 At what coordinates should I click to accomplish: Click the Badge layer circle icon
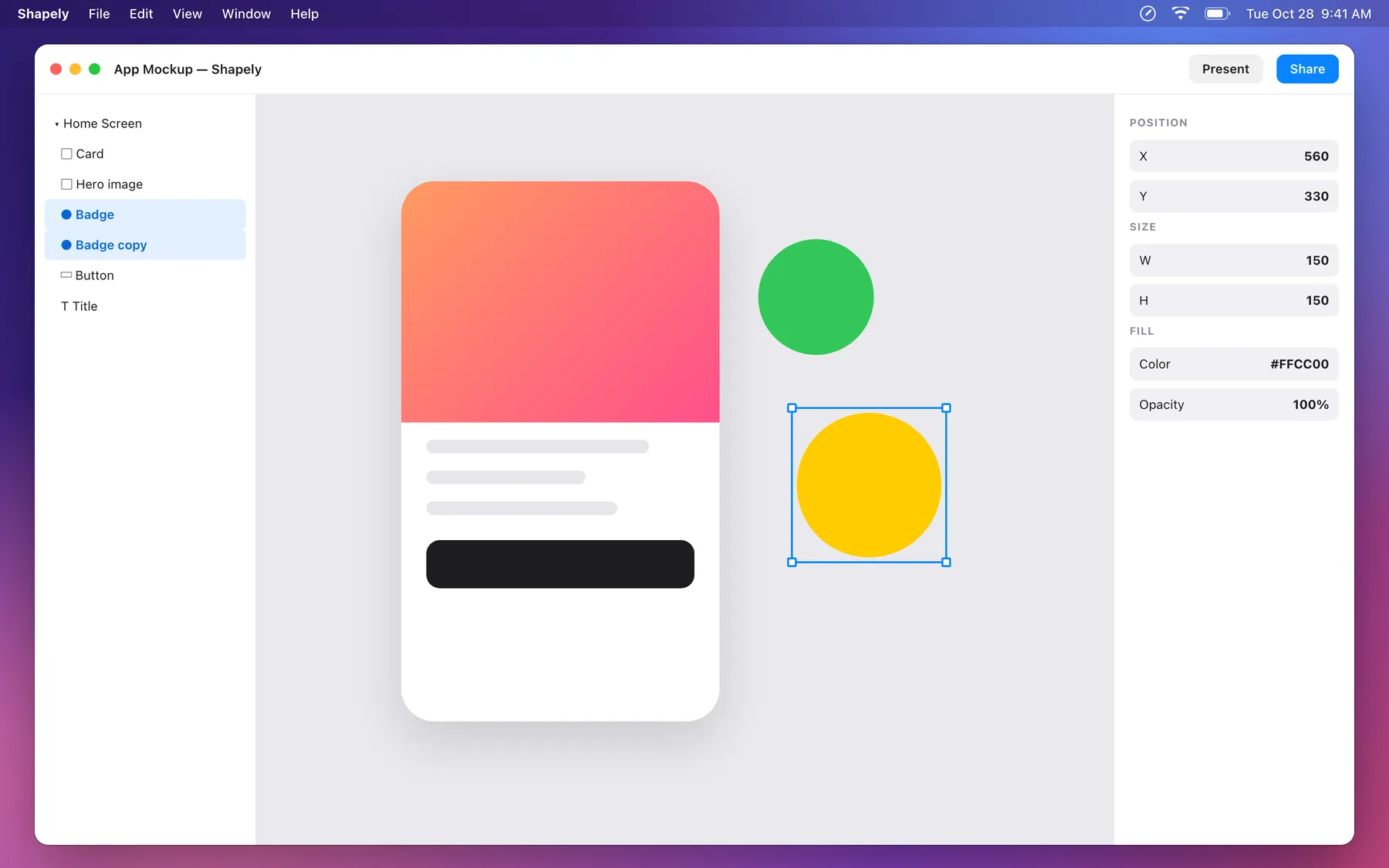coord(66,214)
